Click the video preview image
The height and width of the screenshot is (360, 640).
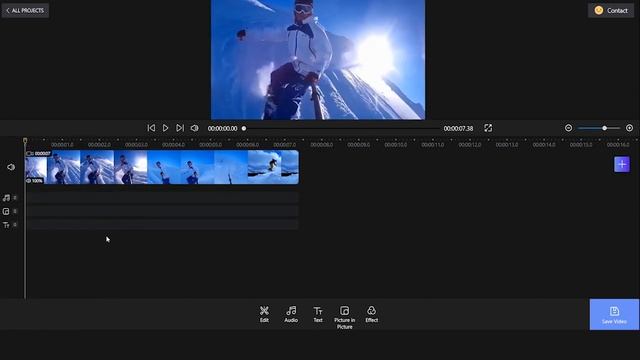click(x=318, y=60)
